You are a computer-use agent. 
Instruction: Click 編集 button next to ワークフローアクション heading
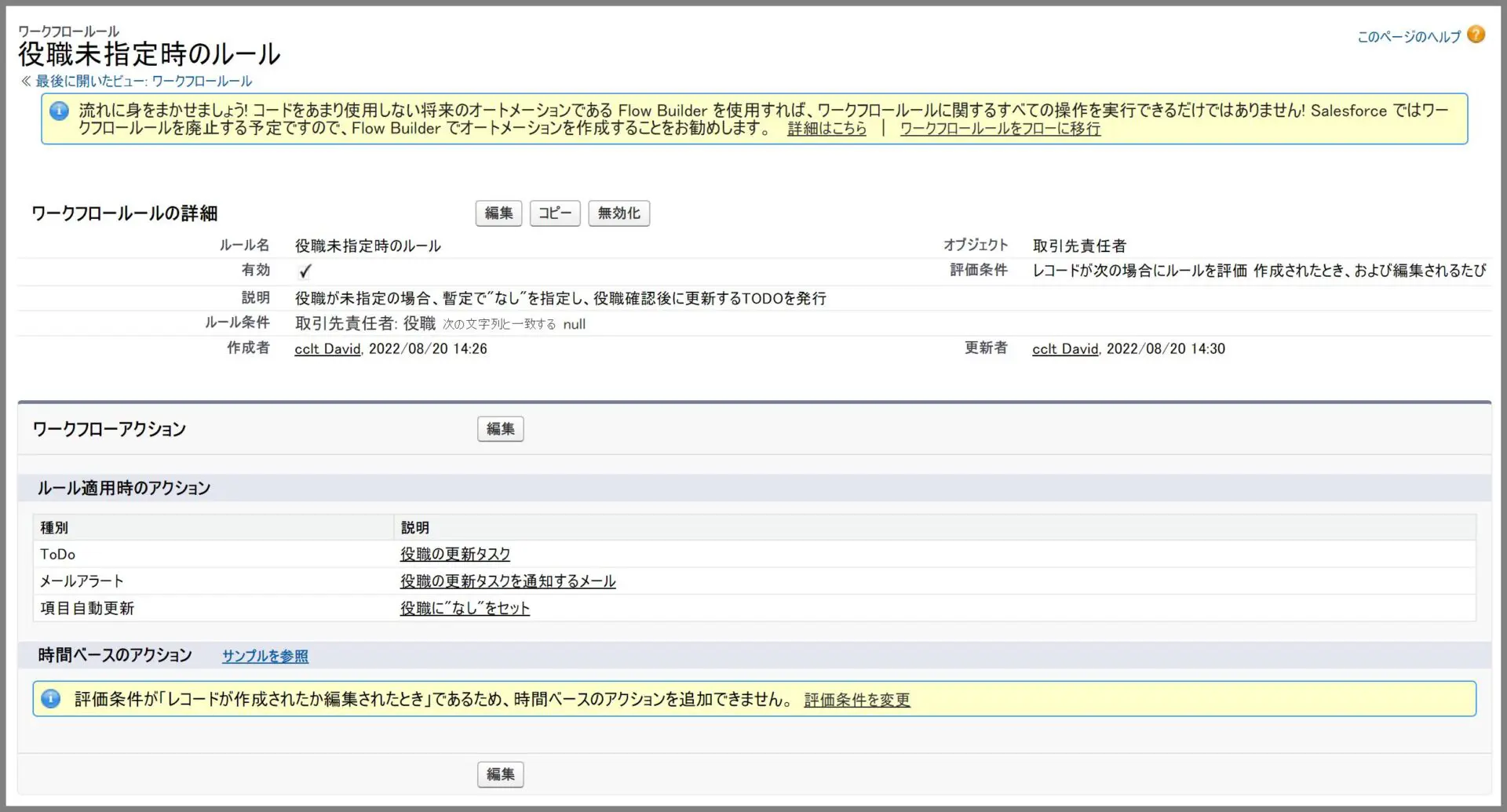500,429
